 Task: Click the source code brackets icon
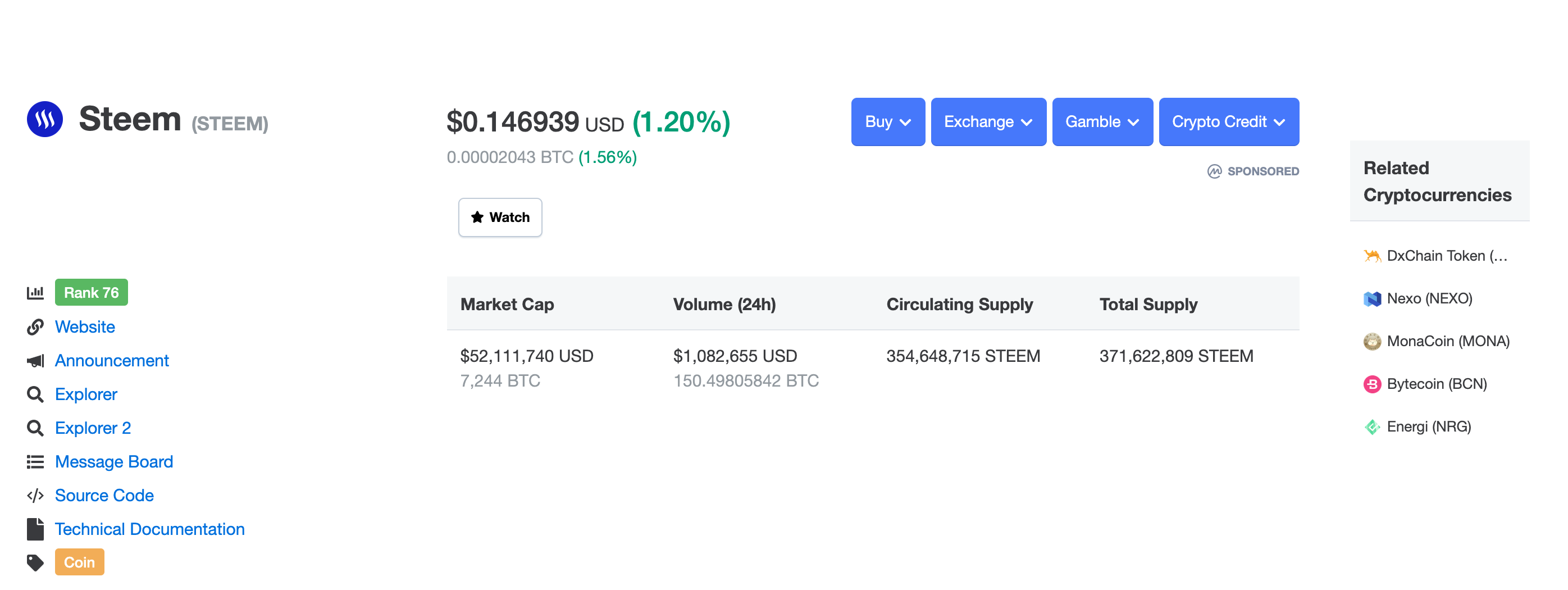click(x=35, y=496)
